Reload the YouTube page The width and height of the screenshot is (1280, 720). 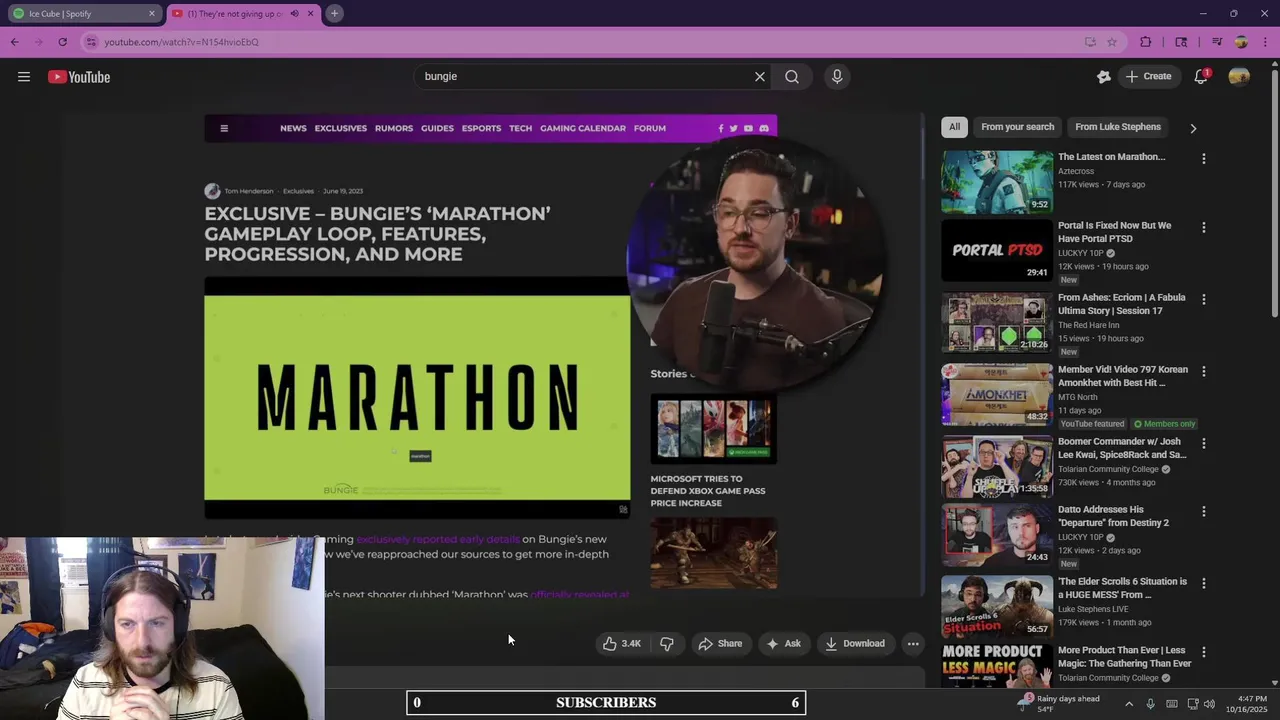[62, 42]
